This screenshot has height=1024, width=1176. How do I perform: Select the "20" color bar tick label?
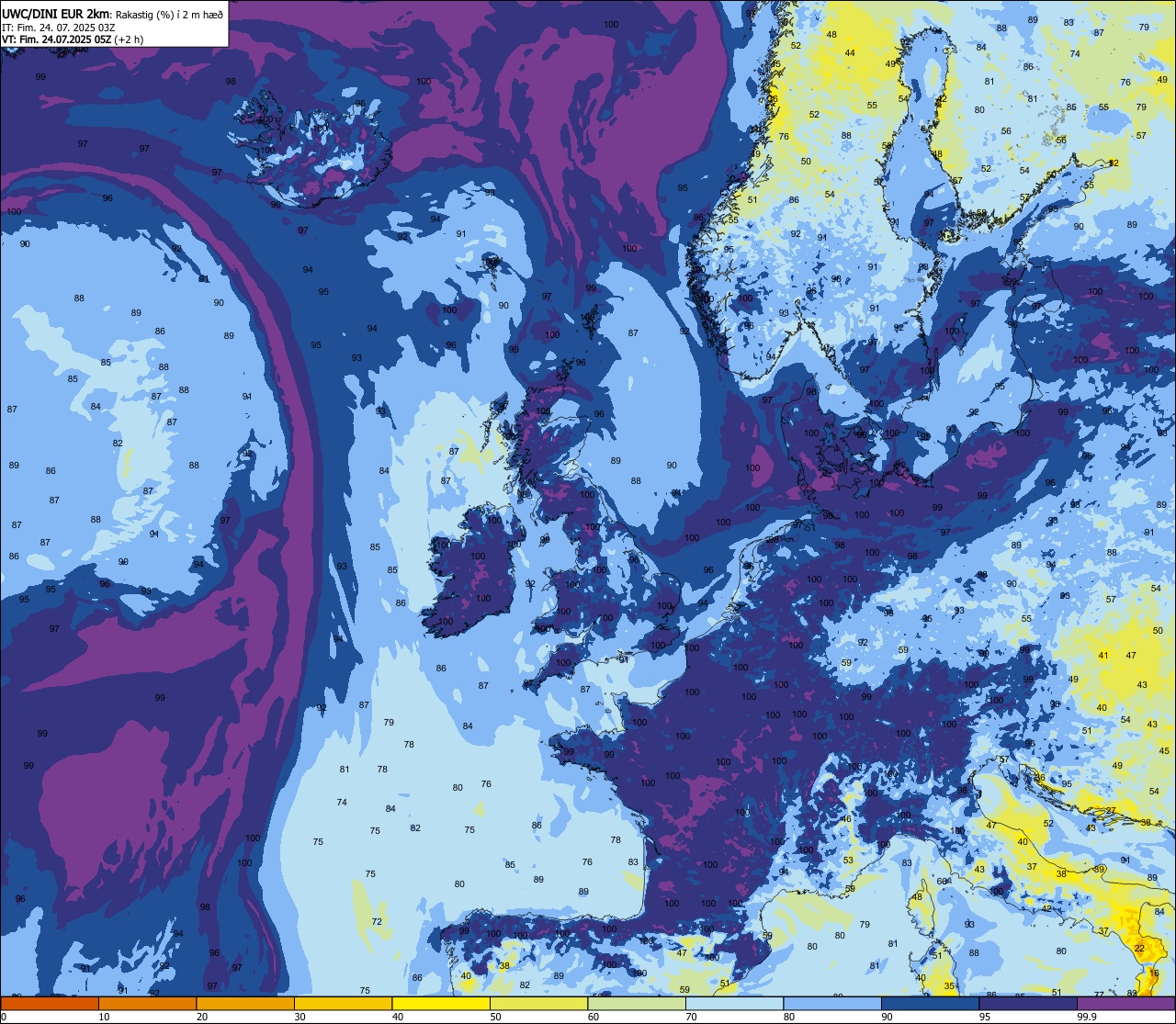coord(202,1017)
